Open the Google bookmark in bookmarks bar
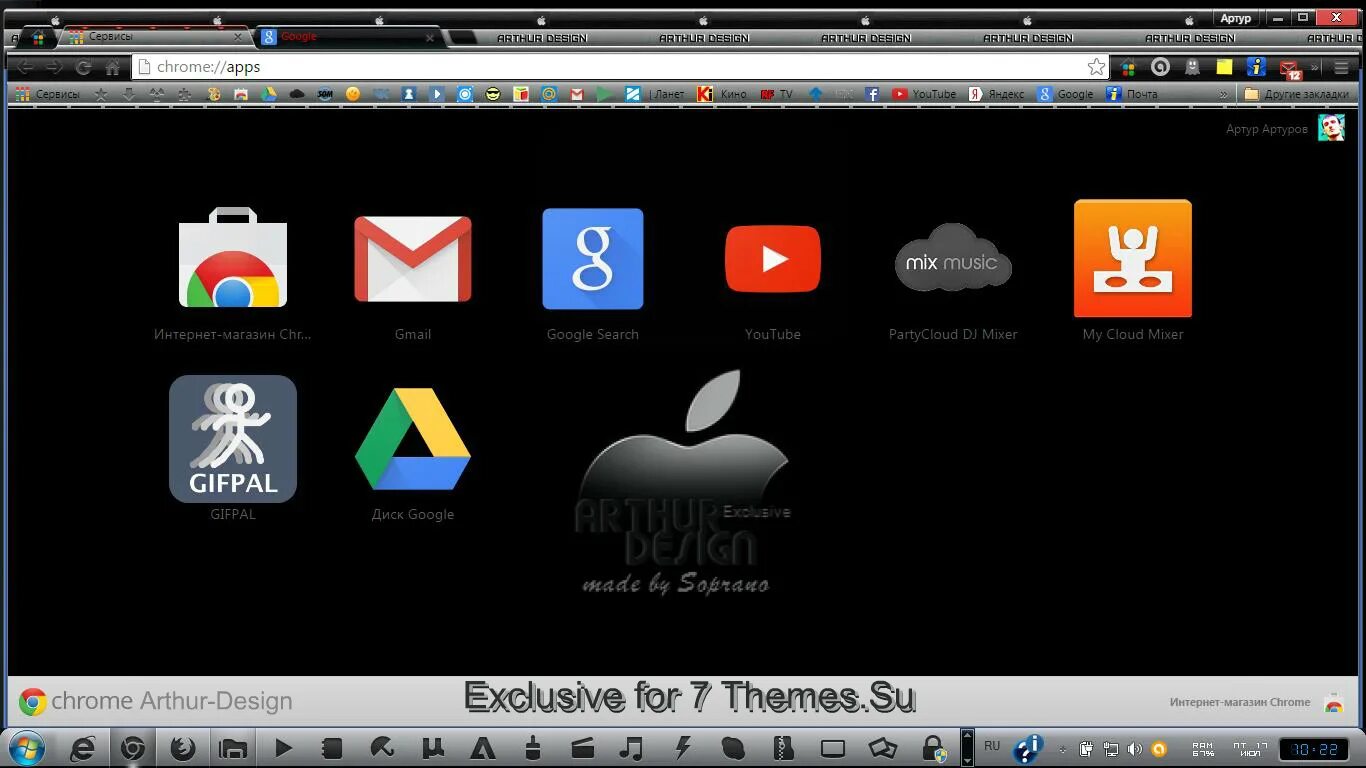 (1065, 94)
